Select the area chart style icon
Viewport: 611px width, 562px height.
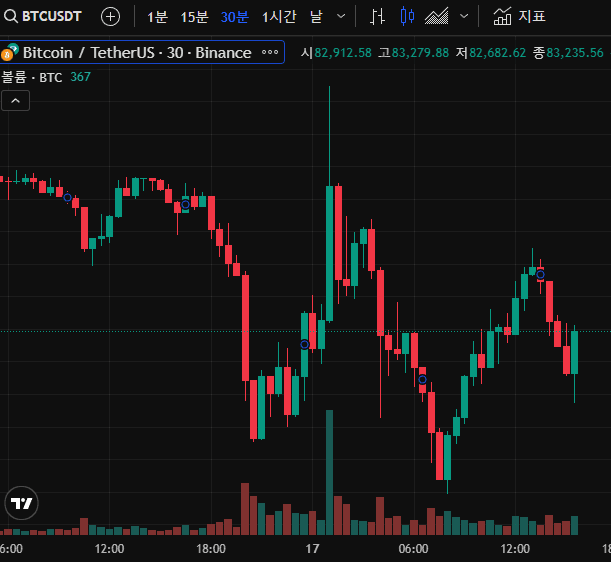pyautogui.click(x=436, y=16)
